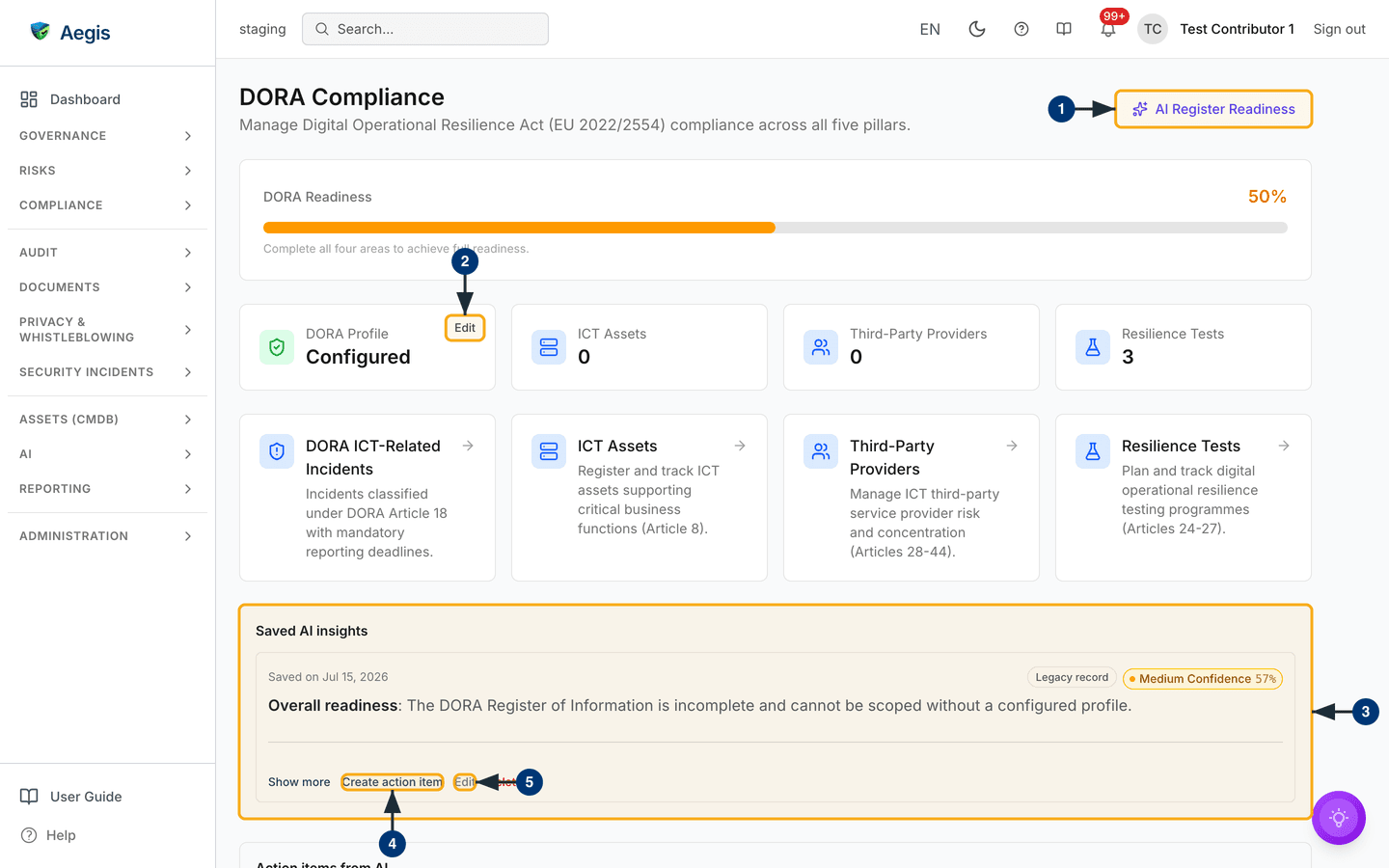Click the magnifier icon in the search box
This screenshot has width=1389, height=868.
(x=322, y=29)
